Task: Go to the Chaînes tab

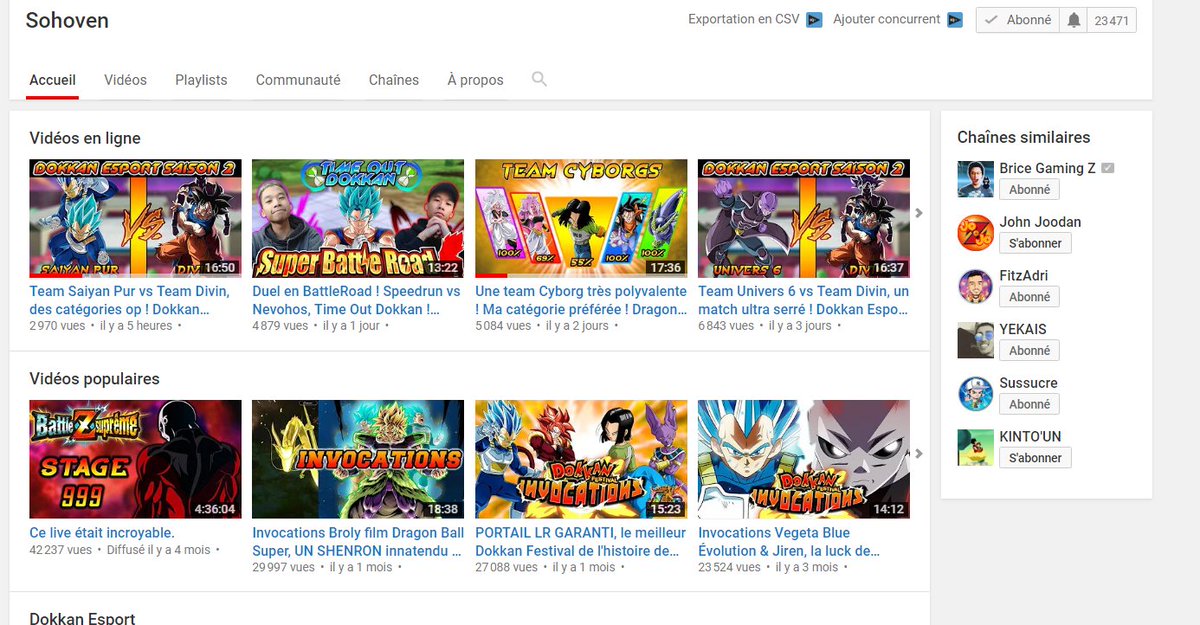Action: pos(394,80)
